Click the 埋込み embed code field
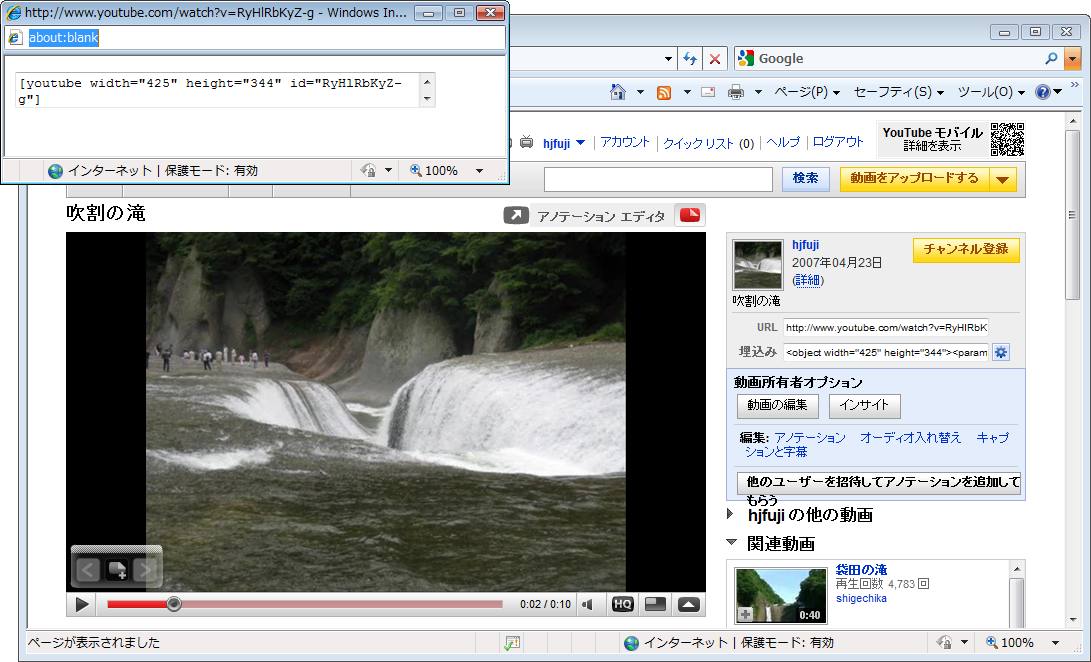The width and height of the screenshot is (1091, 662). [886, 352]
